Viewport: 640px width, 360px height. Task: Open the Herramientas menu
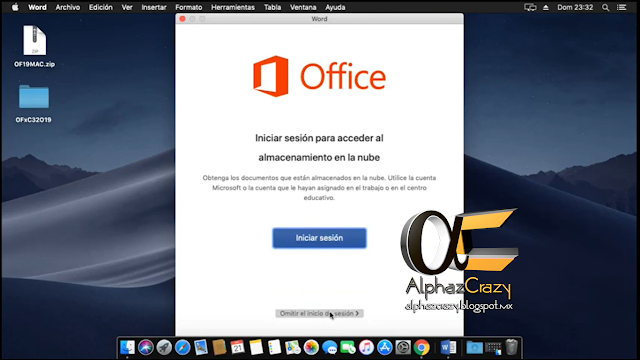233,7
